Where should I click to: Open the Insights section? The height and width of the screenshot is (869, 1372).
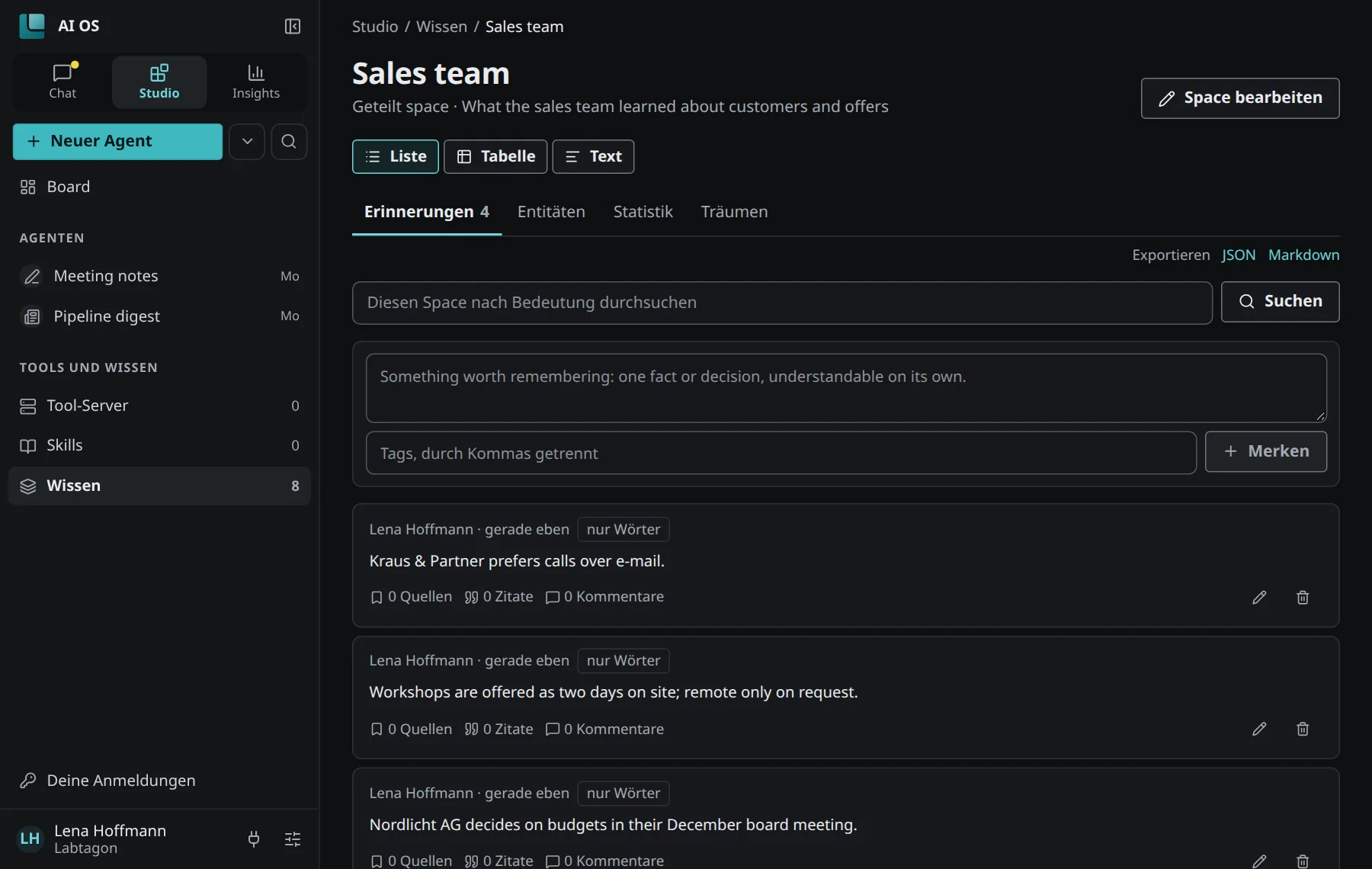pyautogui.click(x=256, y=82)
